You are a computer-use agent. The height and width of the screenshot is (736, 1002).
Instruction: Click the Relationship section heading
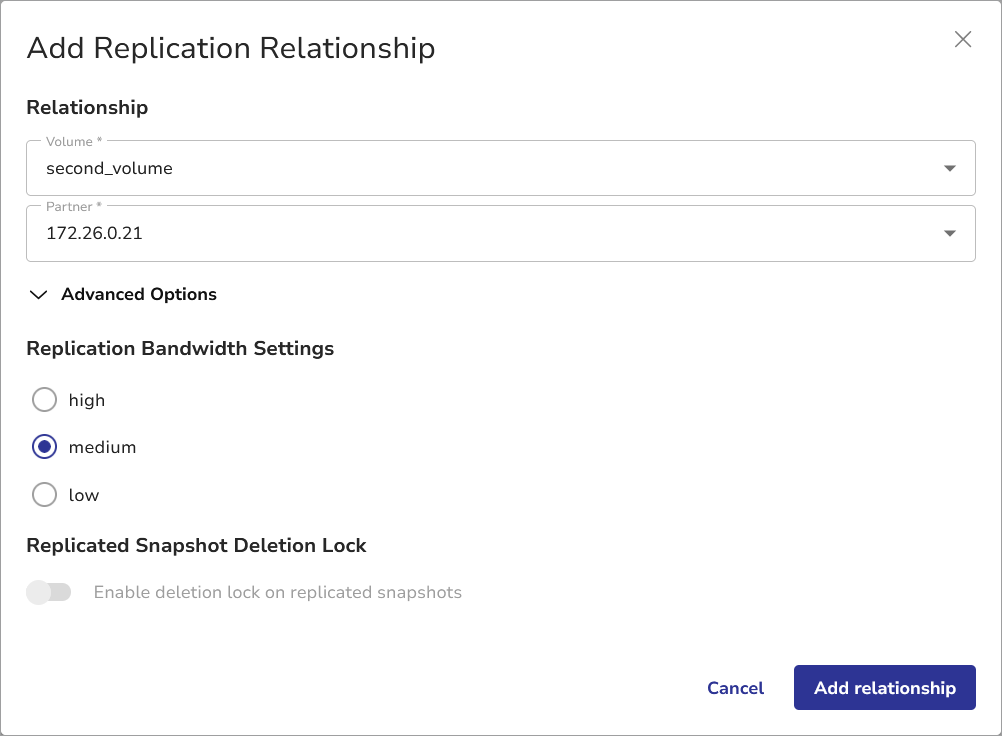point(87,107)
